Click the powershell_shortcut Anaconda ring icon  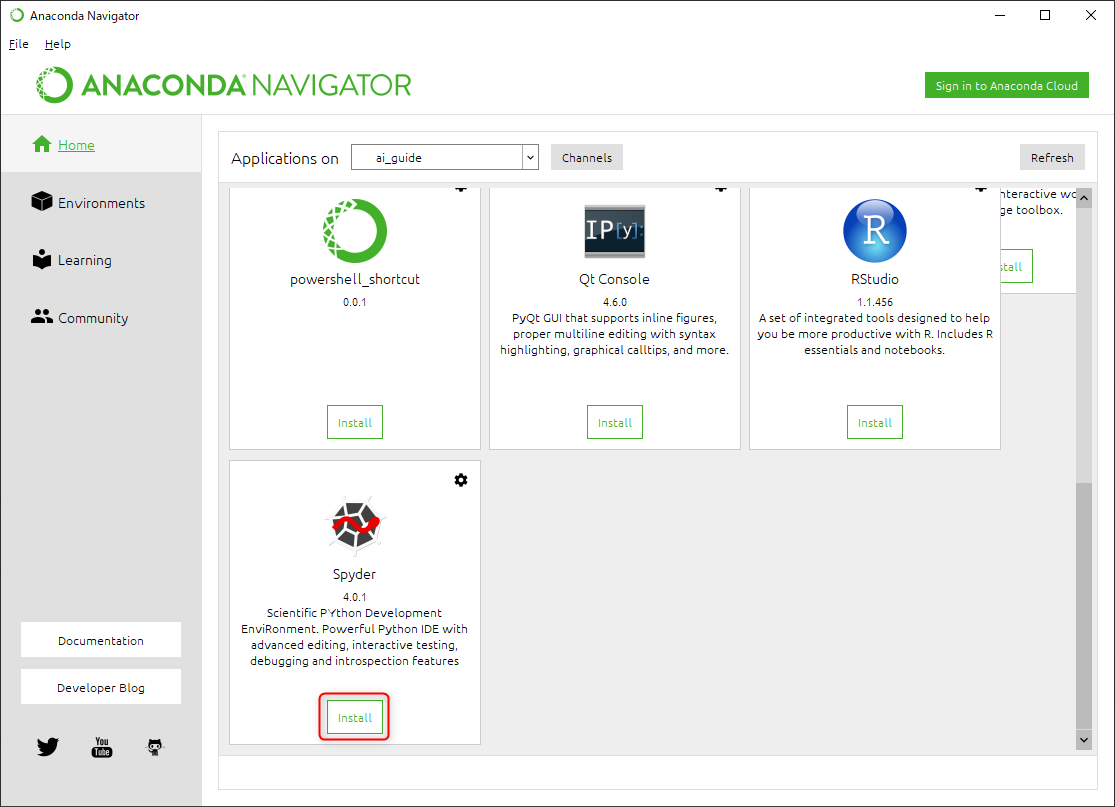click(x=354, y=231)
